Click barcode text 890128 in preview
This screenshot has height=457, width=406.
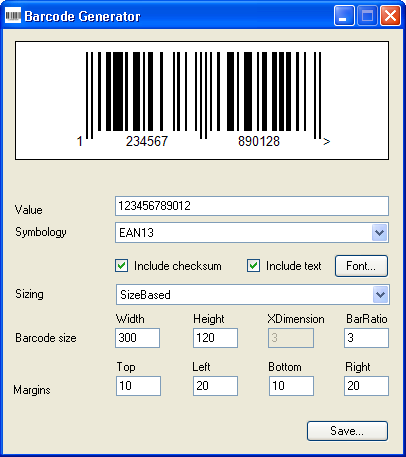[259, 141]
